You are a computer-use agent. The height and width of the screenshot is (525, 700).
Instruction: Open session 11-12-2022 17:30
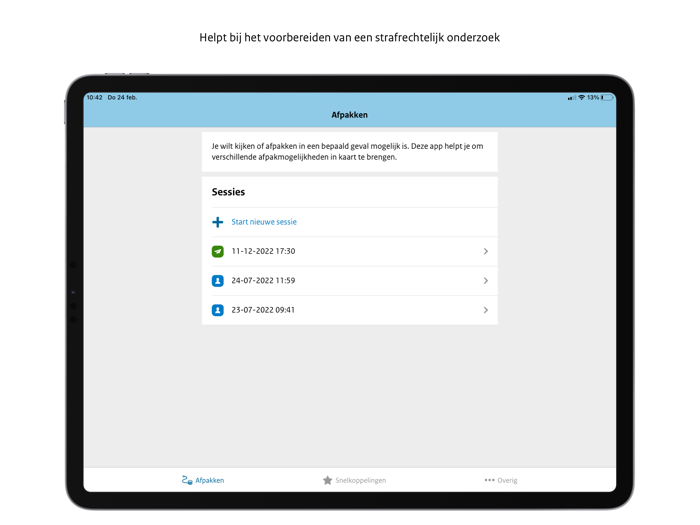click(x=350, y=251)
